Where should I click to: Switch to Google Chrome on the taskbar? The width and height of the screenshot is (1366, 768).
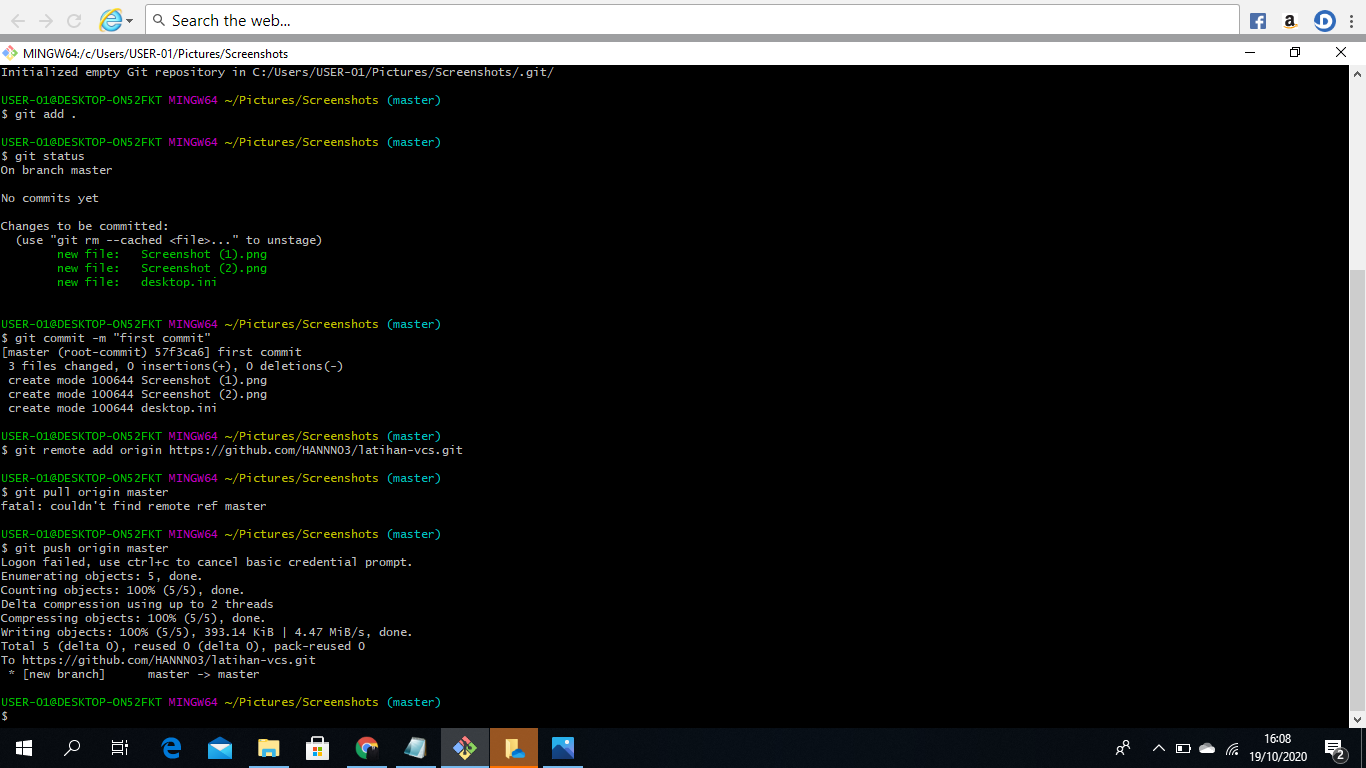[x=367, y=748]
